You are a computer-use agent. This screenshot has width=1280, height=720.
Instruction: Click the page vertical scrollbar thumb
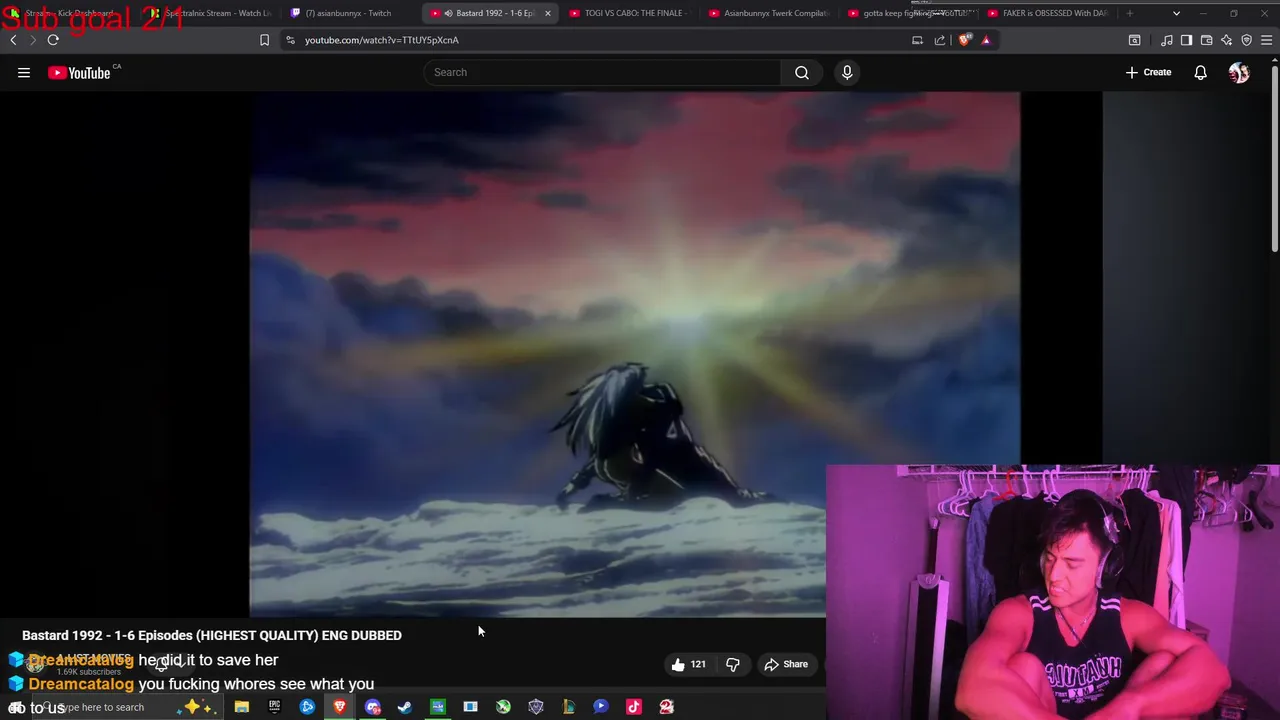click(1274, 158)
